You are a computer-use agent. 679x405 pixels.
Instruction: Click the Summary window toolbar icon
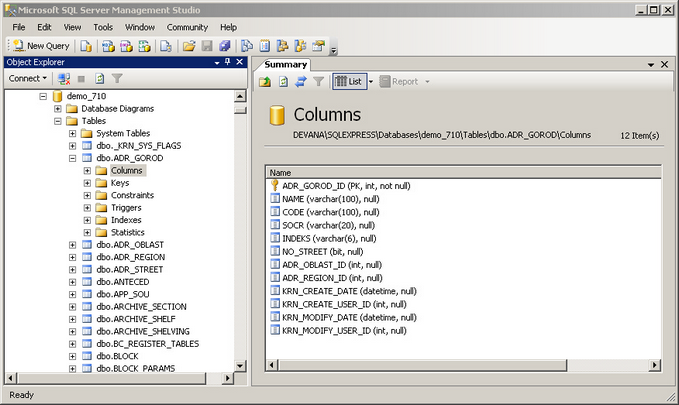tap(265, 45)
